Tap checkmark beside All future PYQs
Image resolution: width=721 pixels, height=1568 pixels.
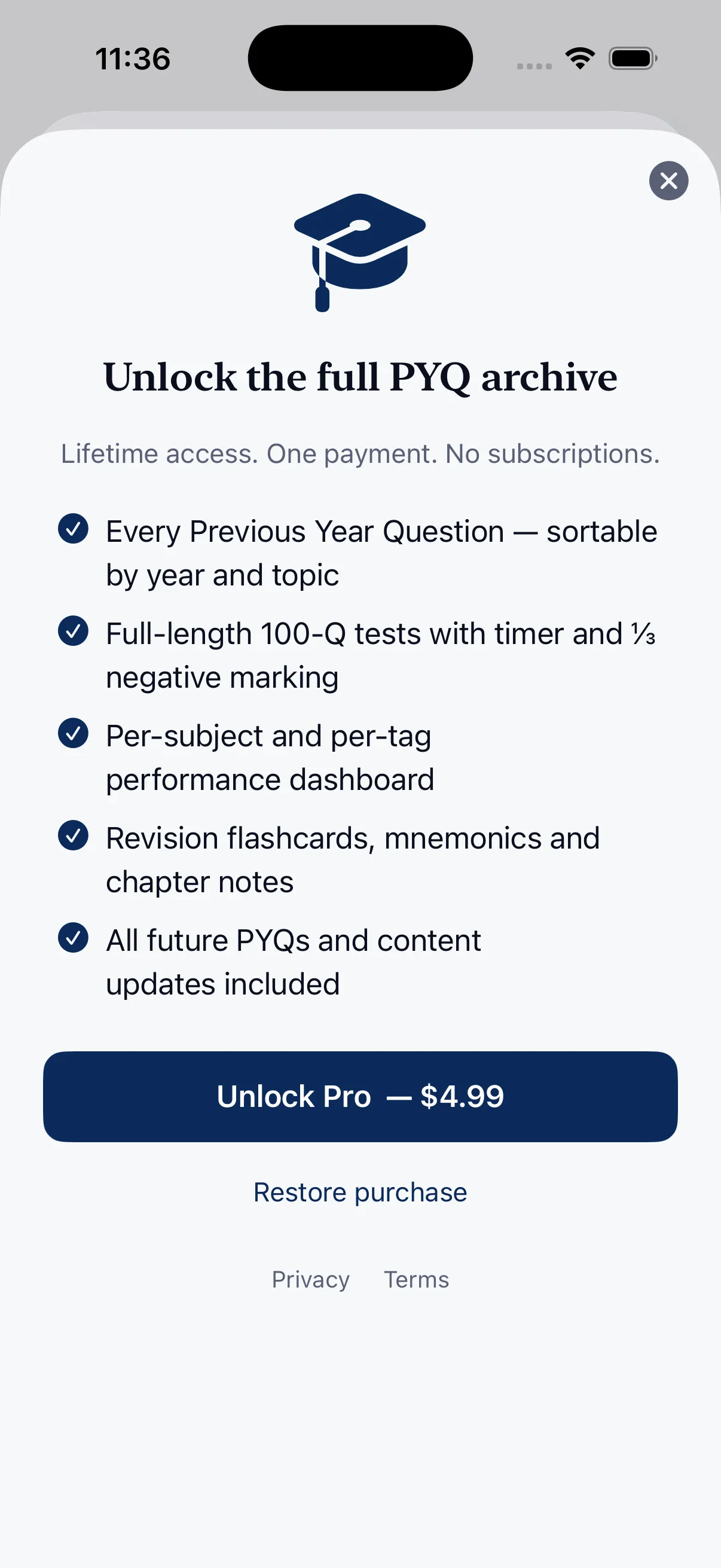coord(73,938)
